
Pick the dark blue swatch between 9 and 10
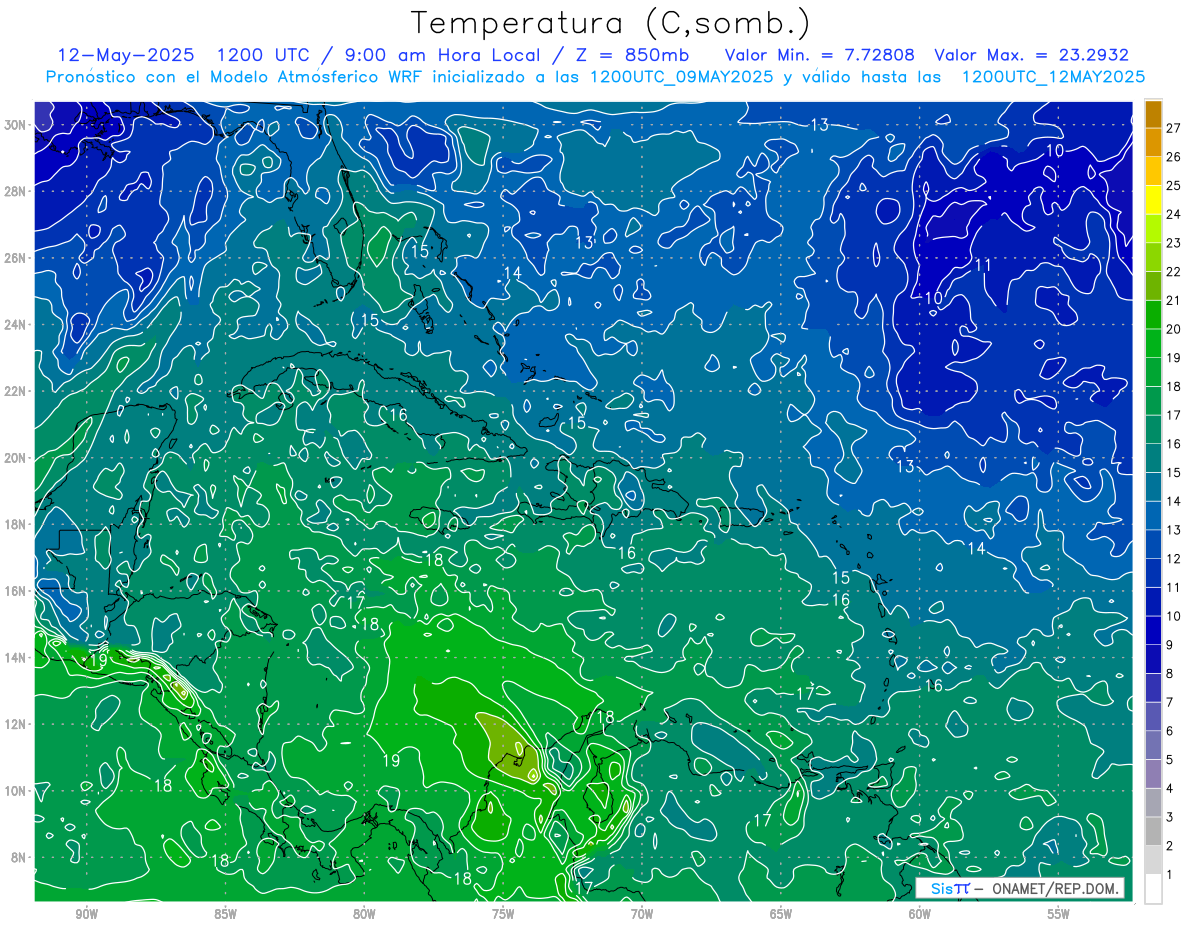[x=1153, y=631]
